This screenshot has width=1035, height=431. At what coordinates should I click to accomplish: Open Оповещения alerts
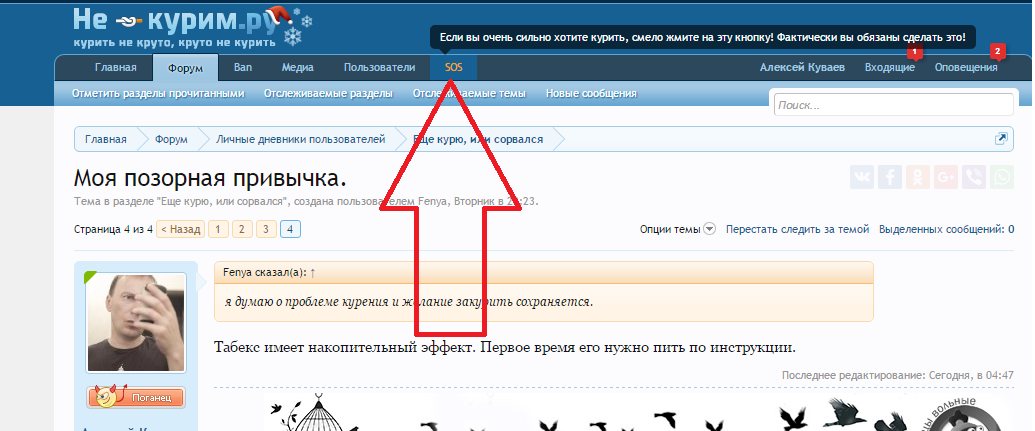tap(966, 67)
